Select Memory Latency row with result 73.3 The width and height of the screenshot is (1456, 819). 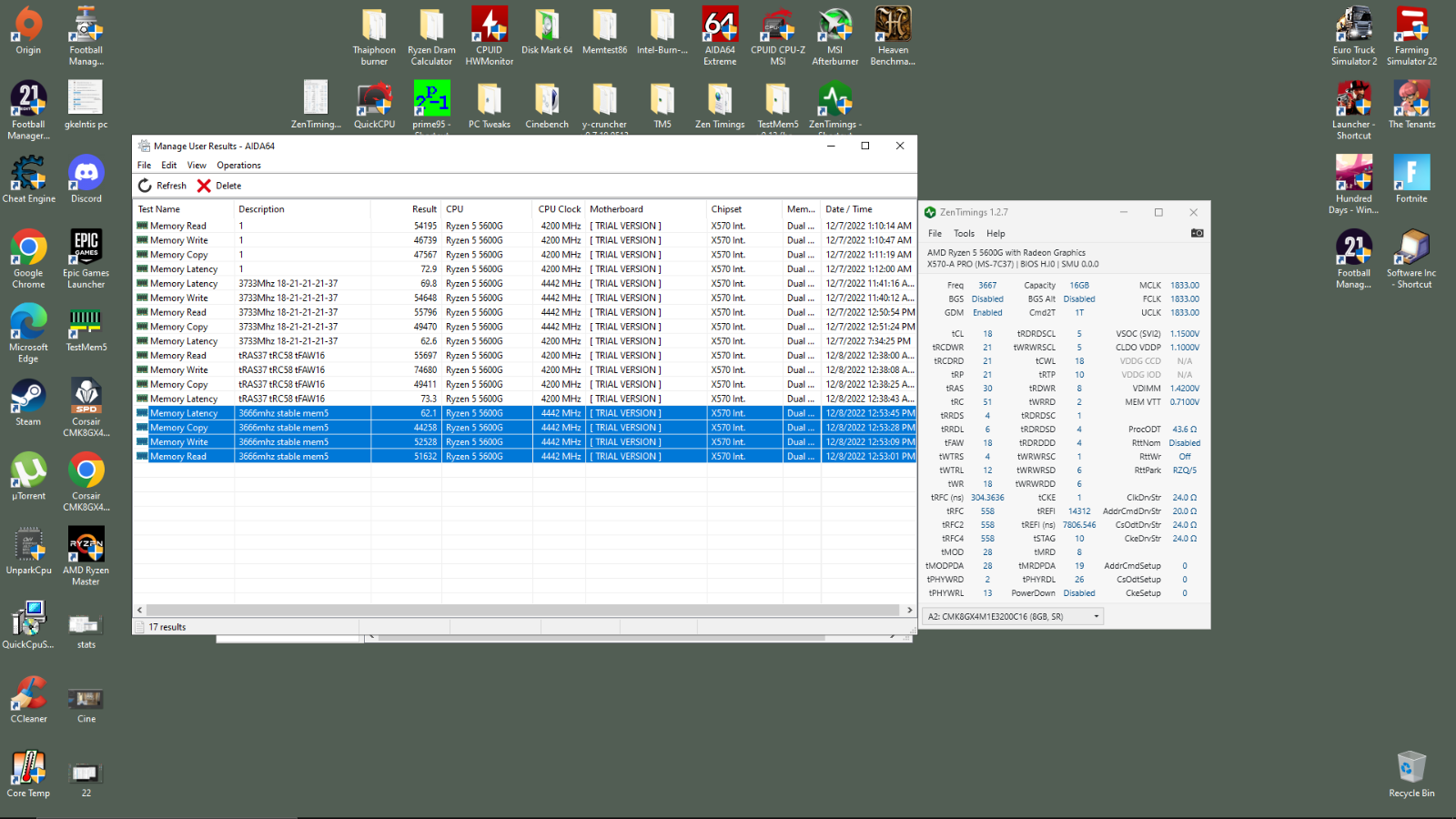tap(525, 399)
